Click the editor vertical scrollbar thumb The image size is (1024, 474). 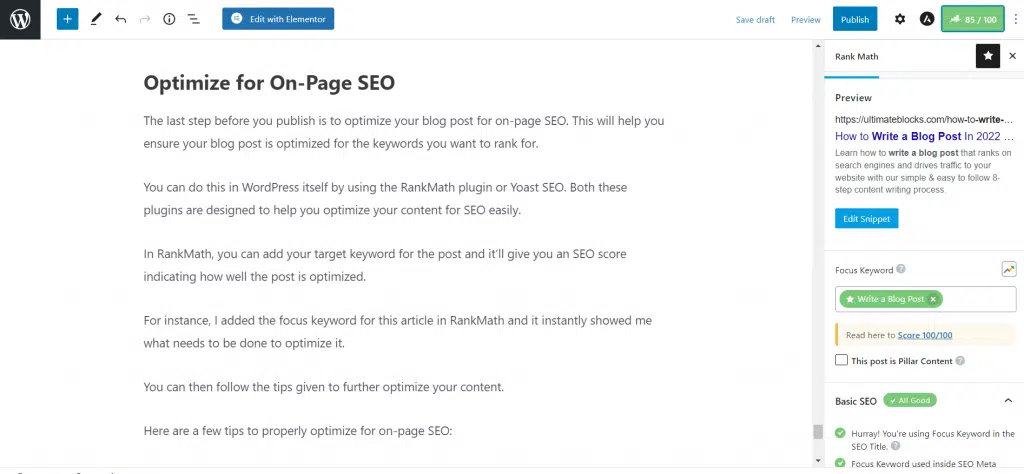(817, 432)
